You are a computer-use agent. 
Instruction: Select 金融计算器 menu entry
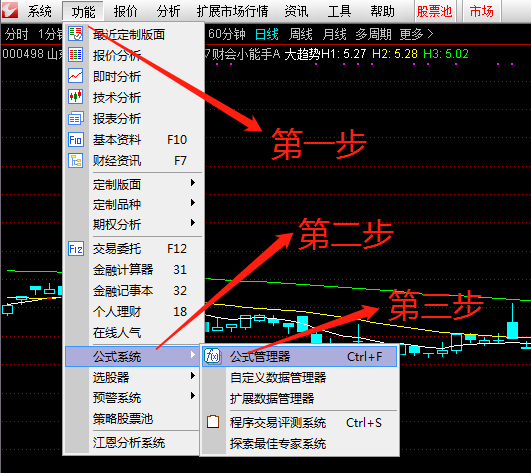pos(134,270)
